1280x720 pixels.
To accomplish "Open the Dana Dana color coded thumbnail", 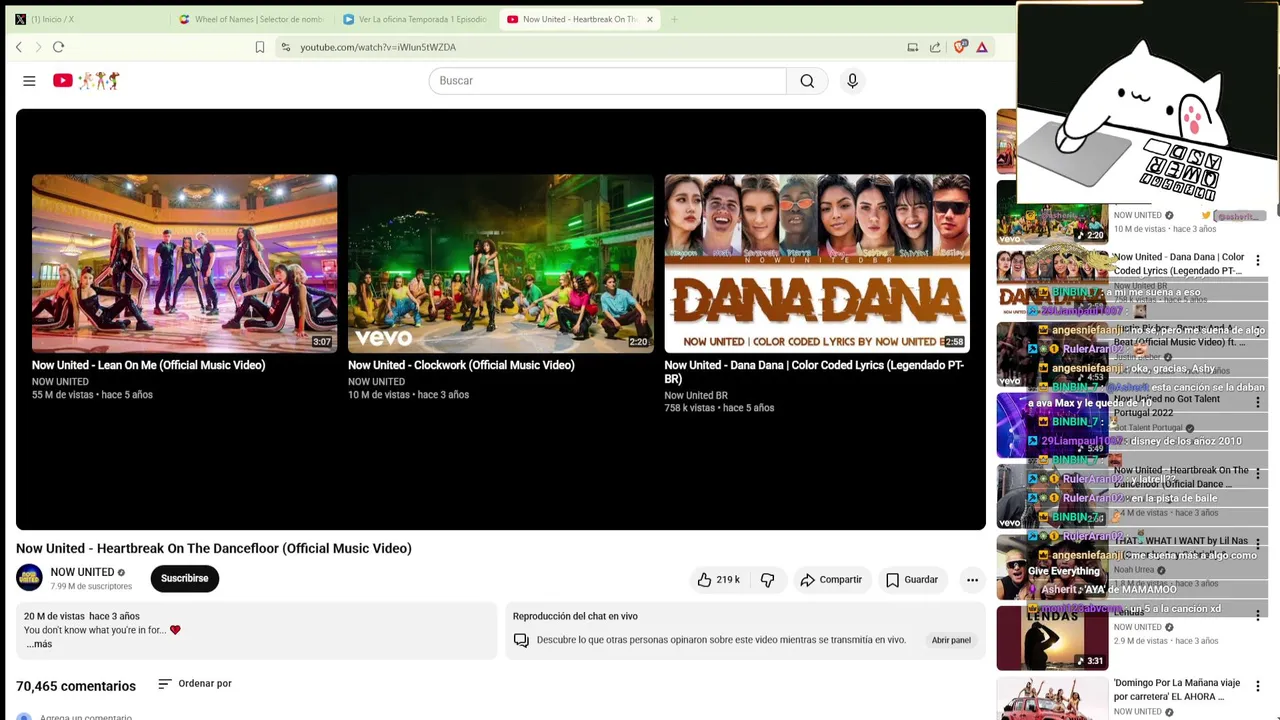I will pos(817,264).
